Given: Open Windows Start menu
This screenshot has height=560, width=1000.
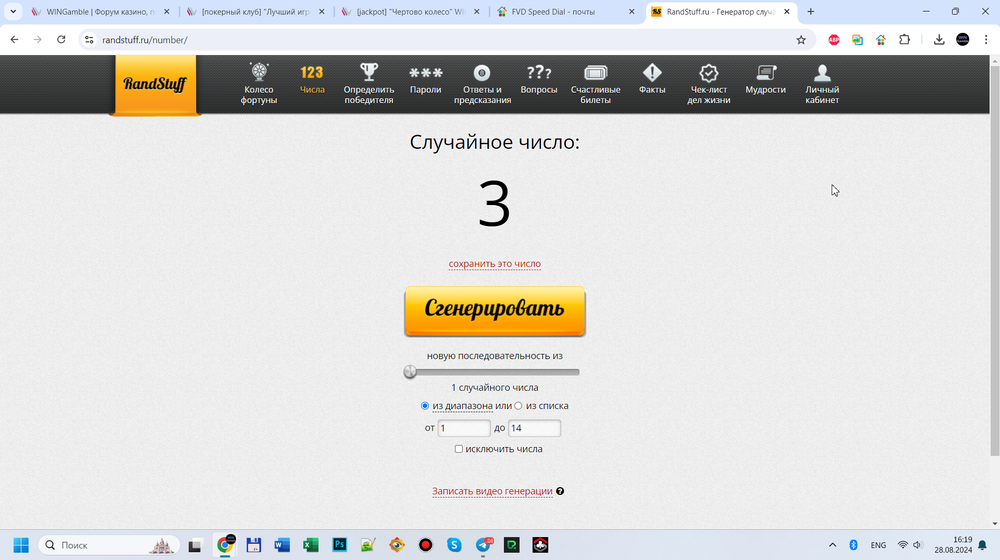Looking at the screenshot, I should coord(21,545).
